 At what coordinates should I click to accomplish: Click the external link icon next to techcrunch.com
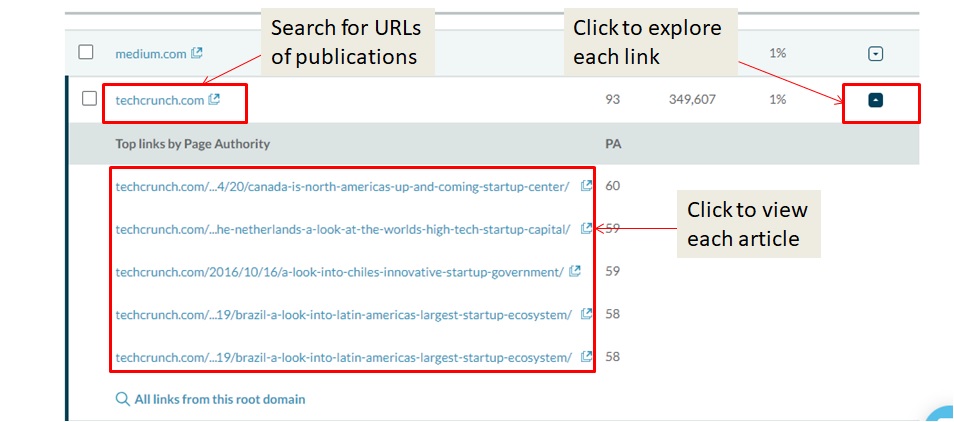click(214, 100)
